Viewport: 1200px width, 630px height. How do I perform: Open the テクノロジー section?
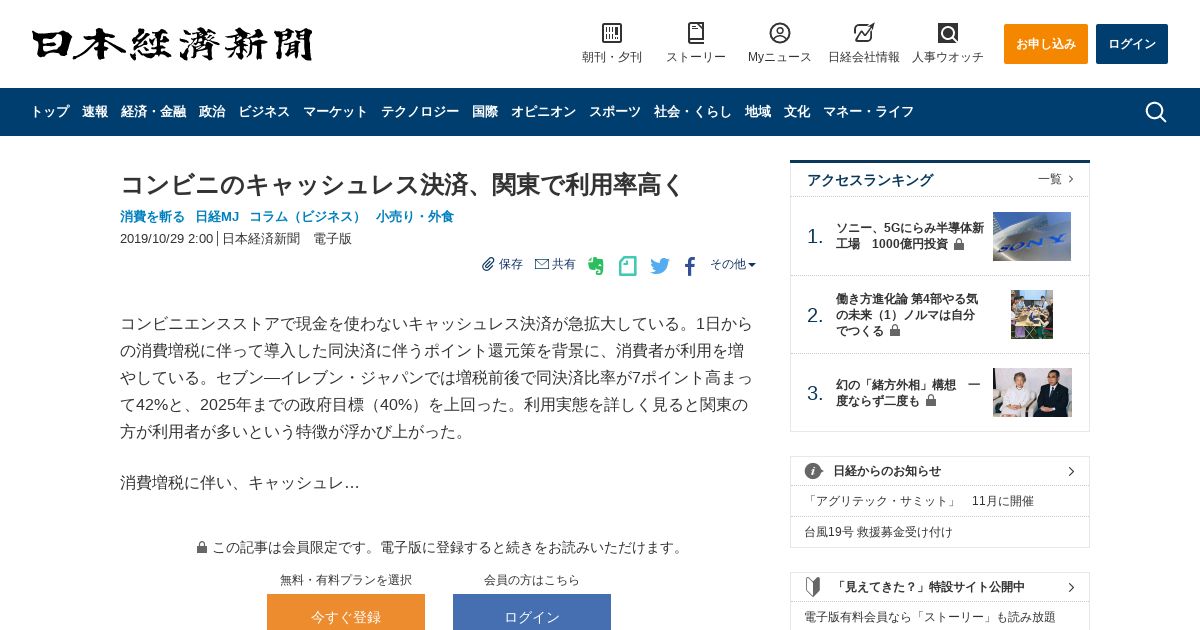[420, 112]
